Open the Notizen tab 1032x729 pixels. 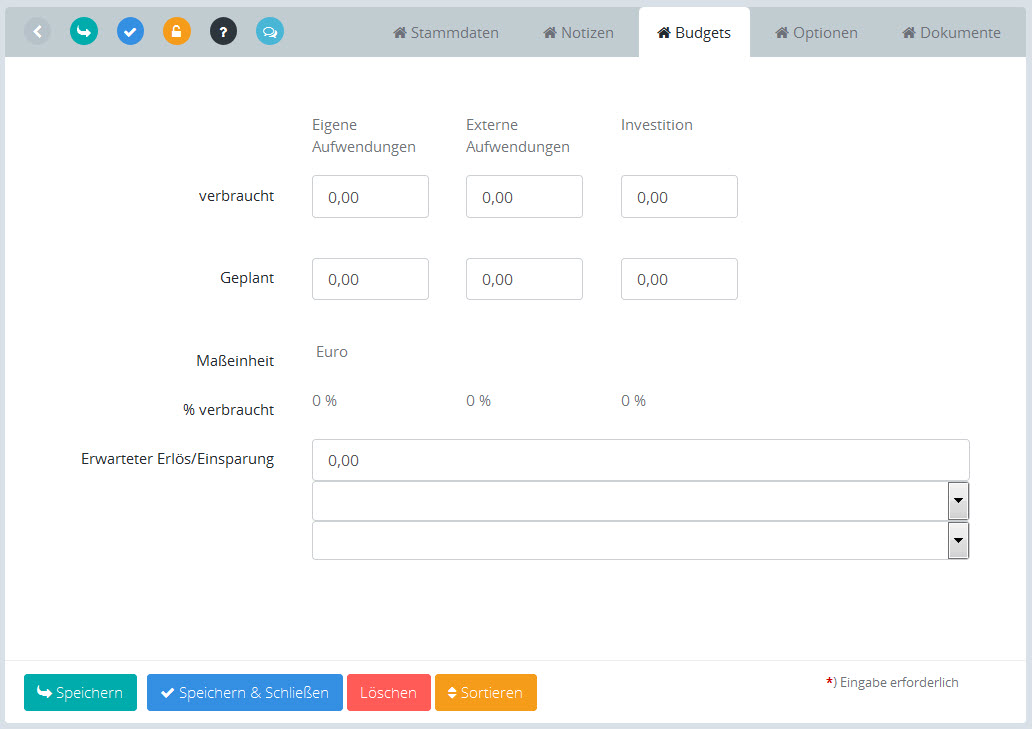pos(578,33)
